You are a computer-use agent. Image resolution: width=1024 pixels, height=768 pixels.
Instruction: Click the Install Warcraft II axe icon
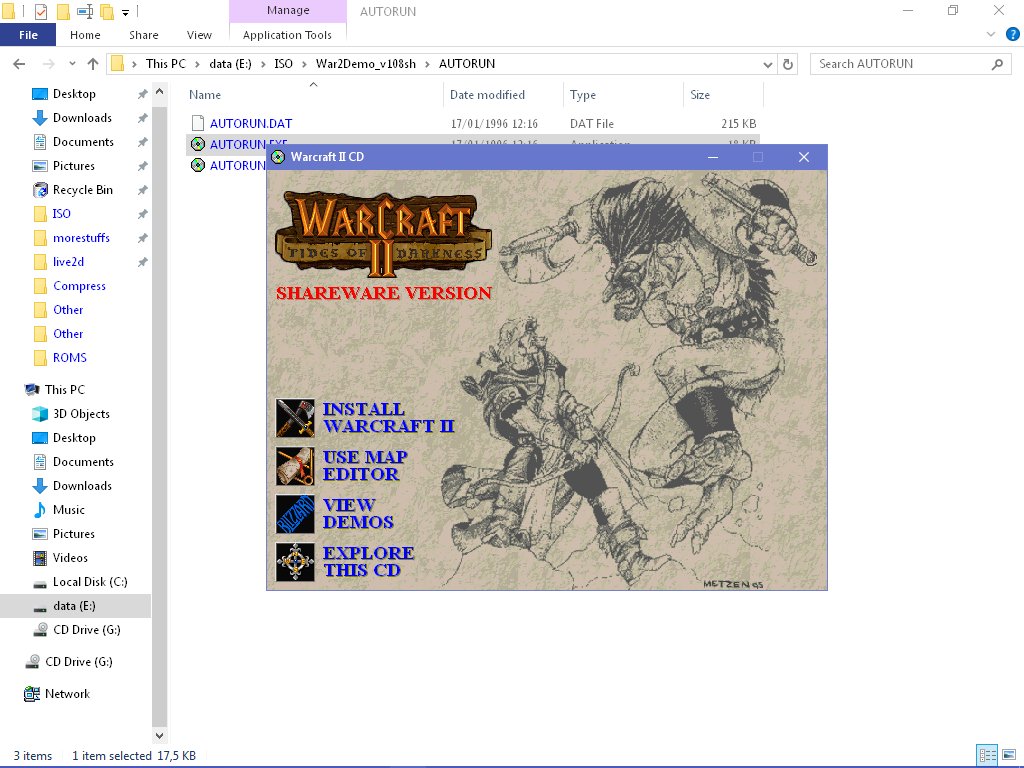point(295,418)
